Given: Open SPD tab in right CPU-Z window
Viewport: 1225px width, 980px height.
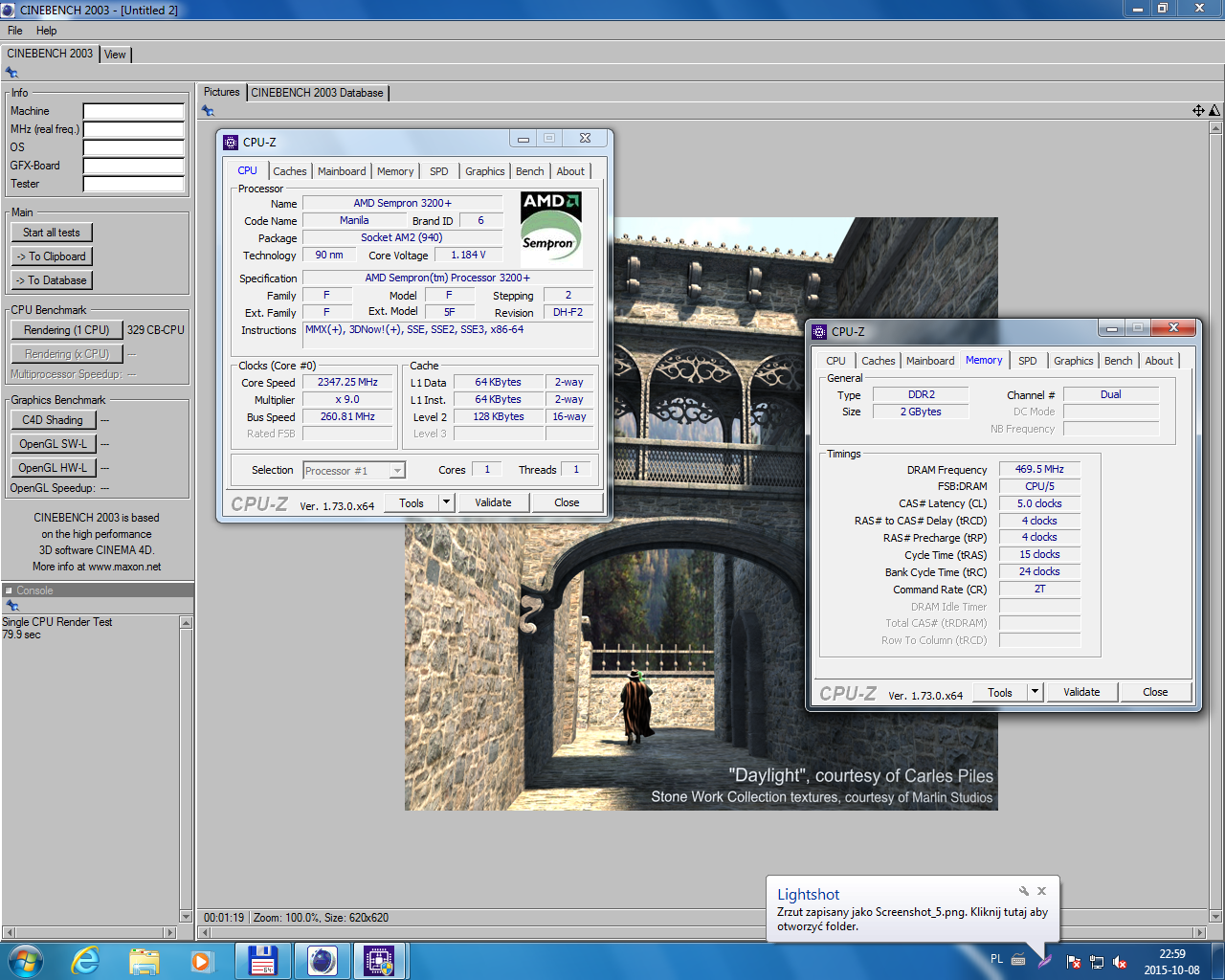Looking at the screenshot, I should (1028, 361).
